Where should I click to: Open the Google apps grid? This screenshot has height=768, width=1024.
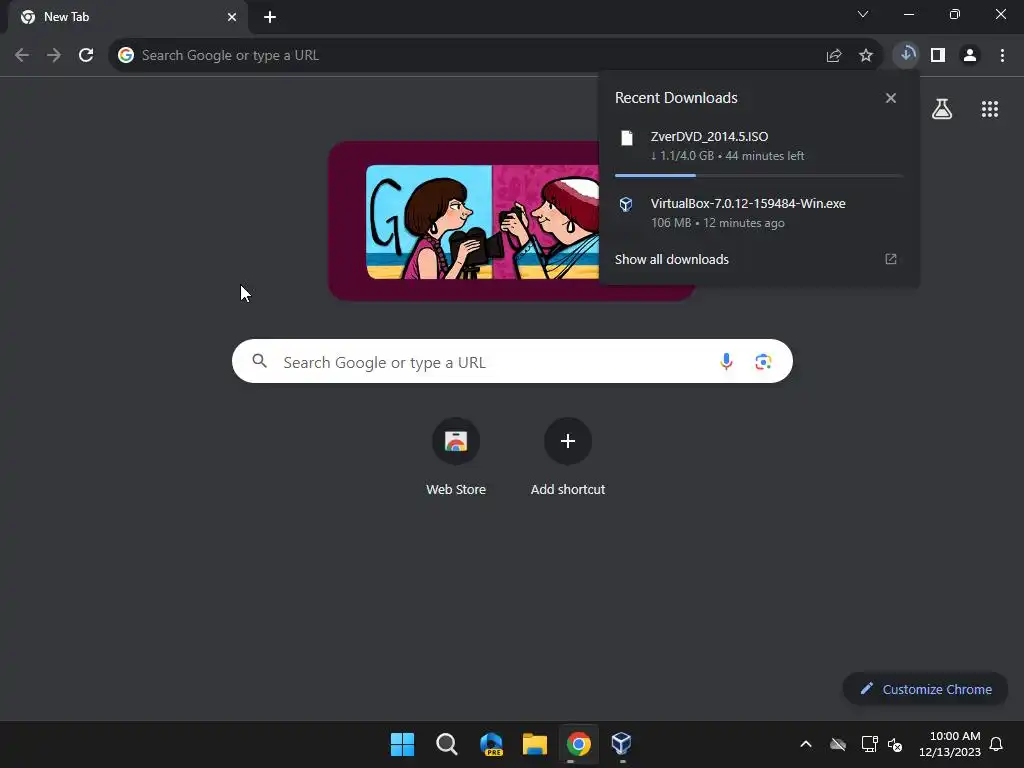[x=990, y=109]
